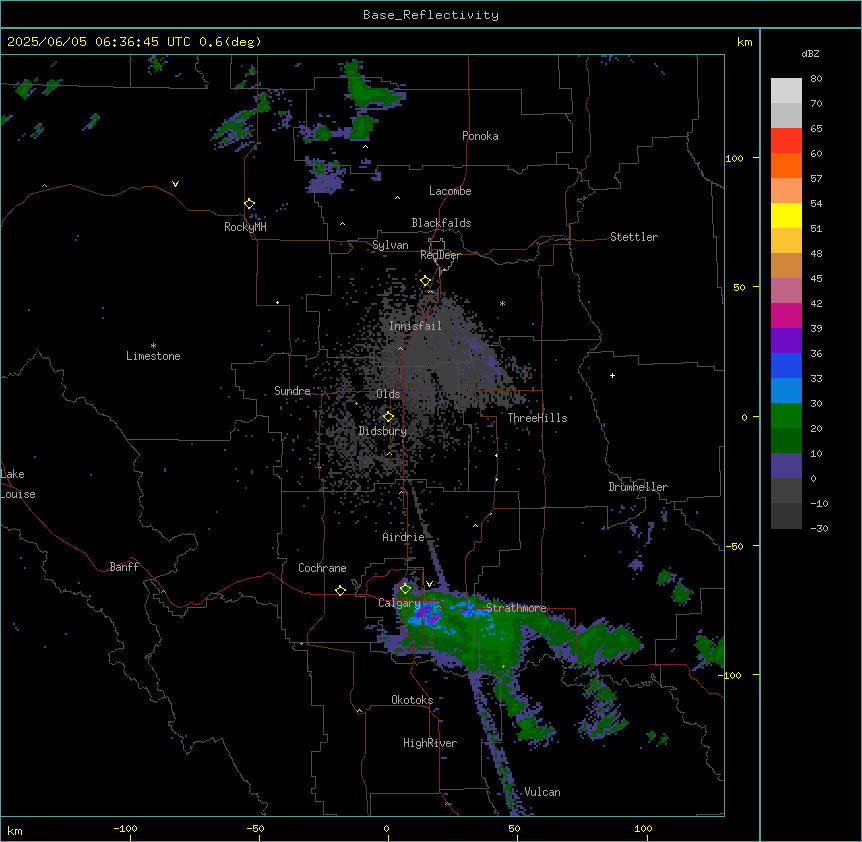862x842 pixels.
Task: Click the RedDeer city label
Action: 440,255
